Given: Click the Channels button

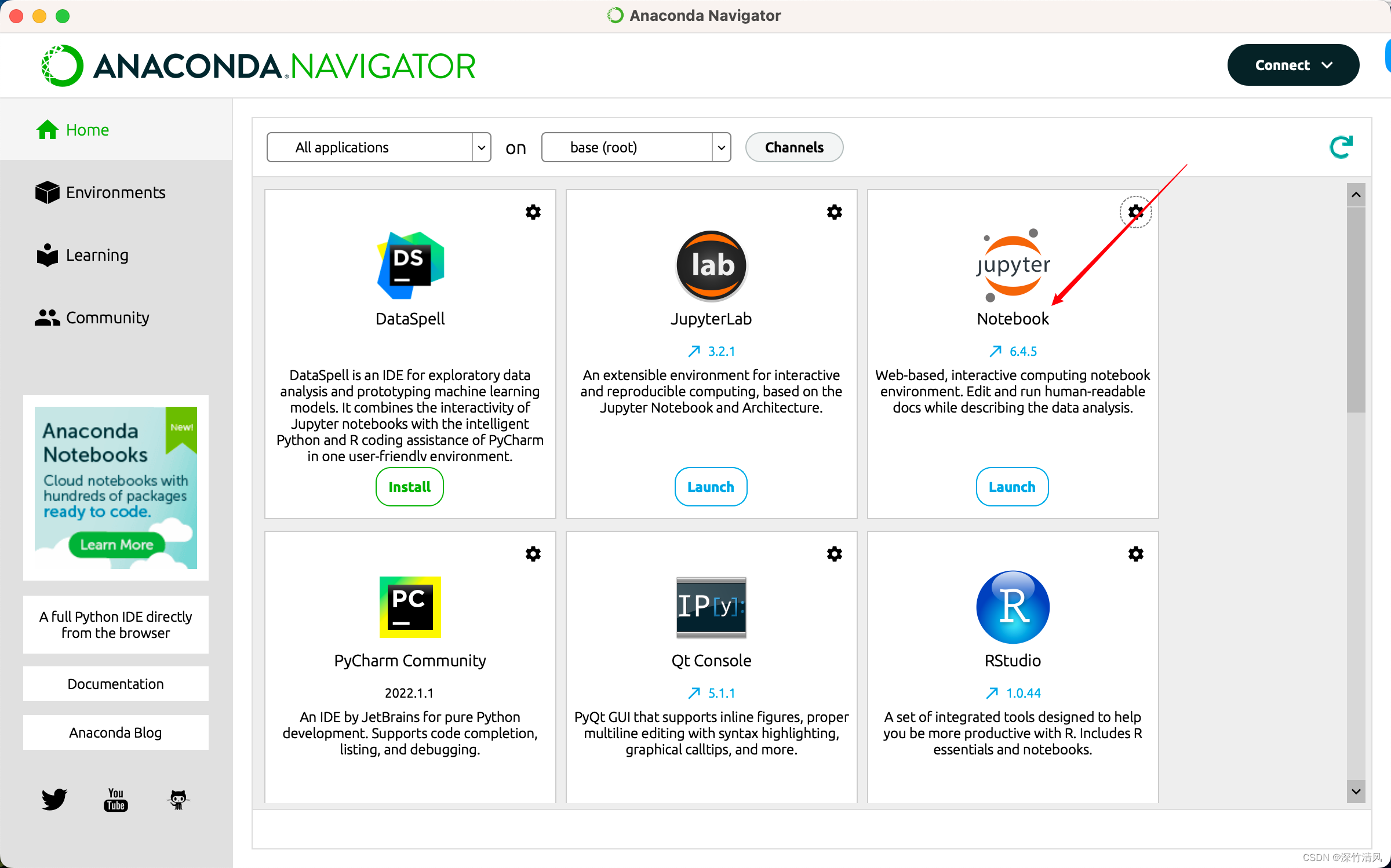Looking at the screenshot, I should click(793, 147).
